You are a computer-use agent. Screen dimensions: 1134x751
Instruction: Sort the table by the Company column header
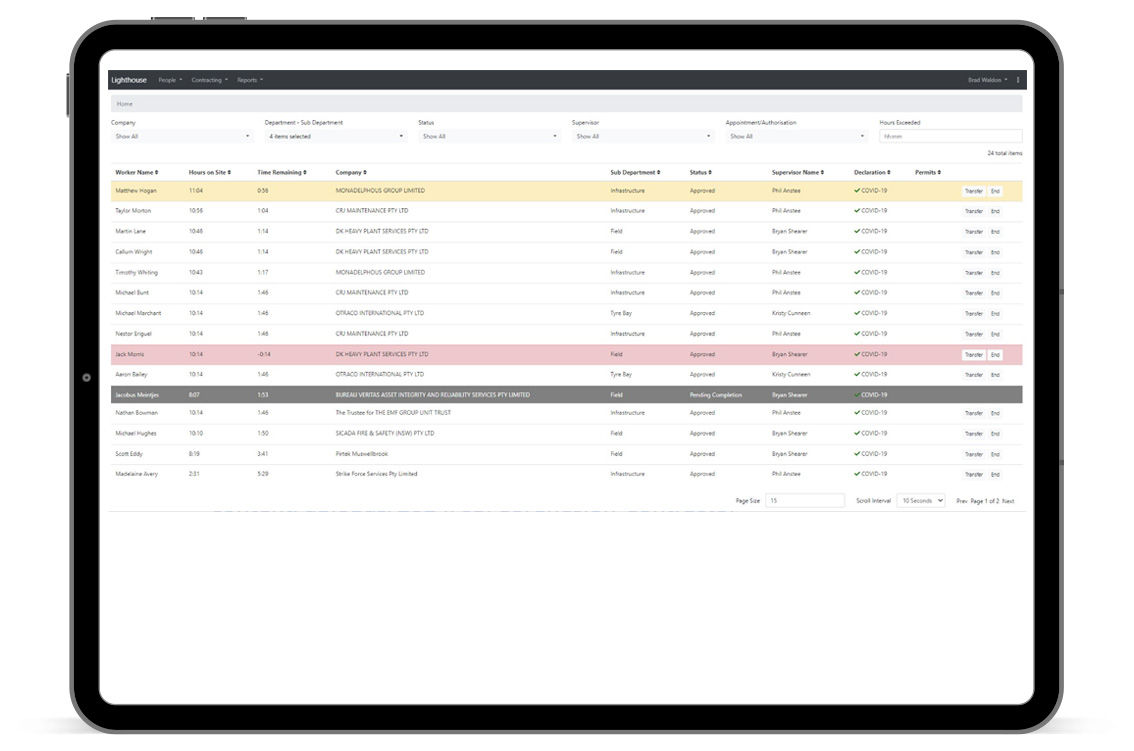pos(351,172)
